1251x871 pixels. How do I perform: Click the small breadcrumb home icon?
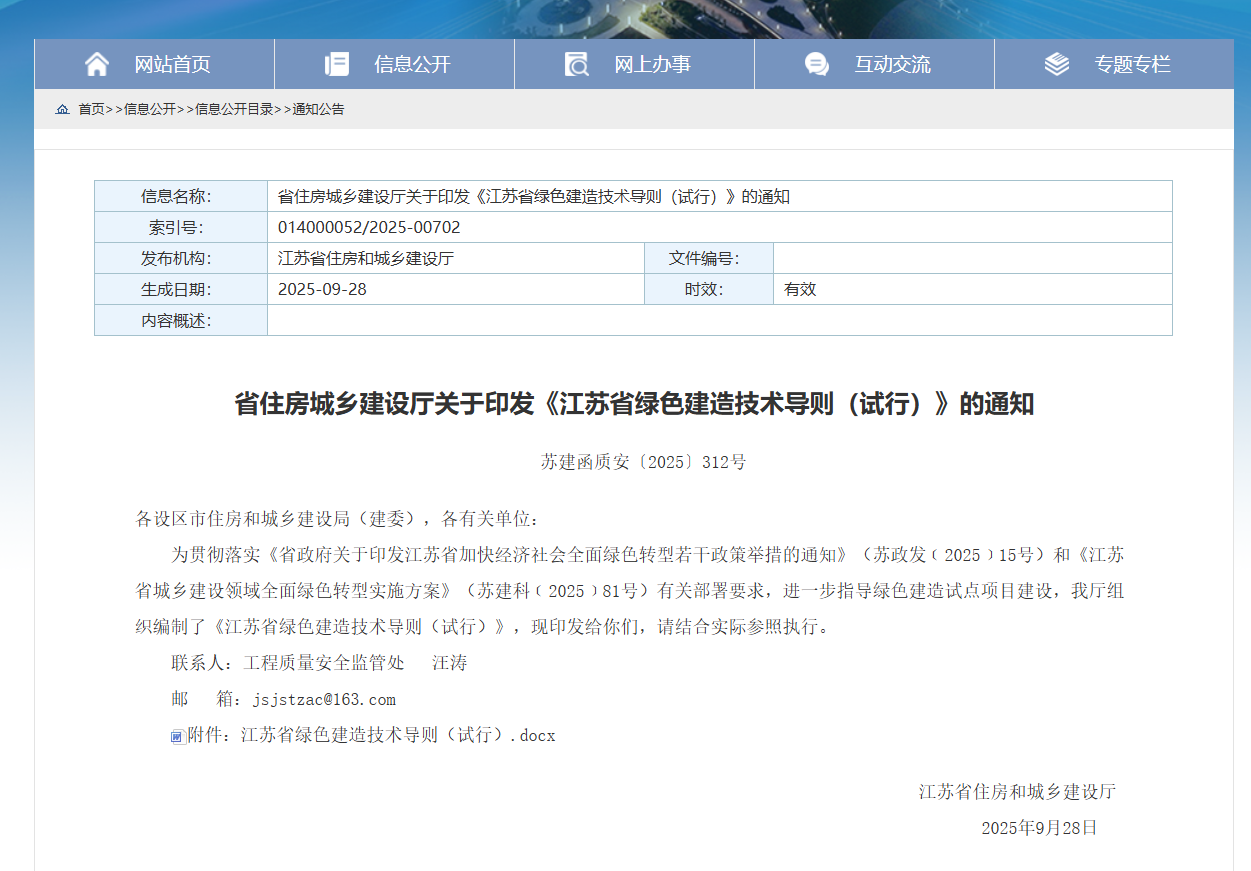[63, 109]
